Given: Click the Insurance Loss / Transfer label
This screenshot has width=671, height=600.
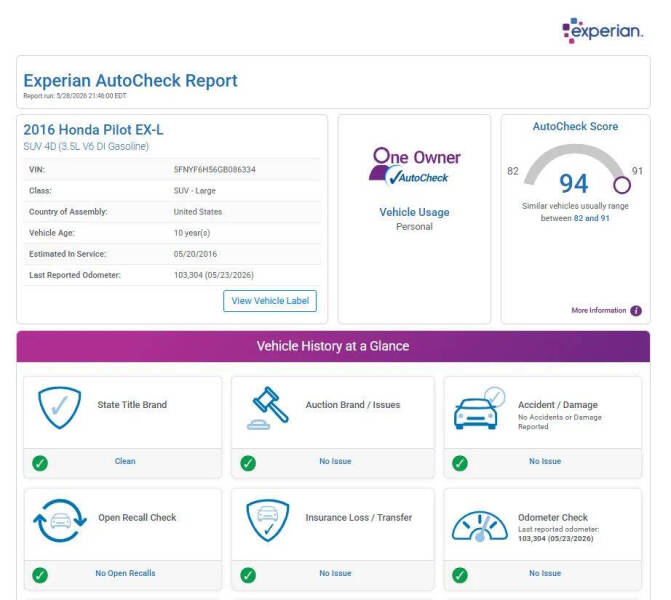Looking at the screenshot, I should (359, 517).
